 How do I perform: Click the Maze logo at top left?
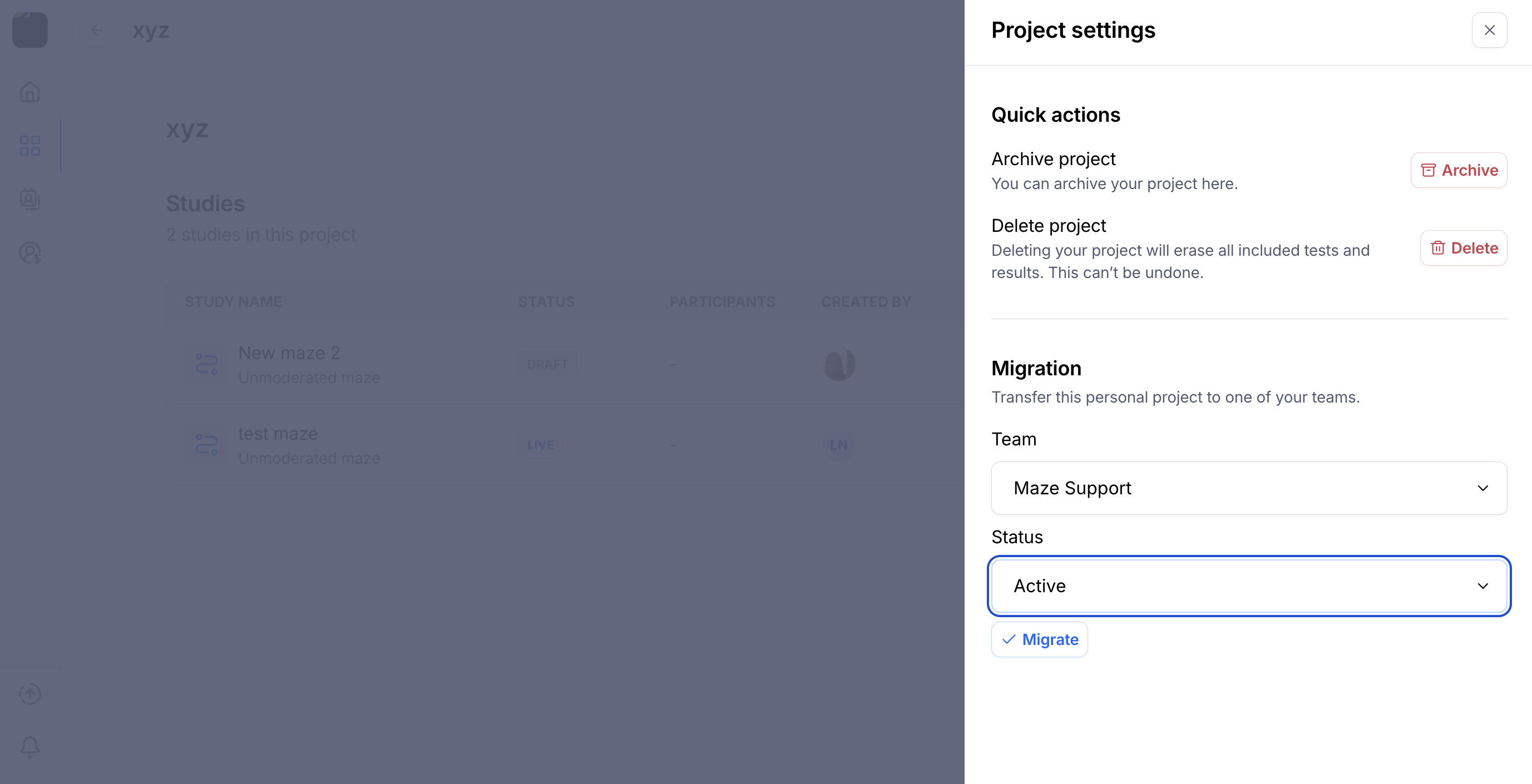pyautogui.click(x=29, y=31)
